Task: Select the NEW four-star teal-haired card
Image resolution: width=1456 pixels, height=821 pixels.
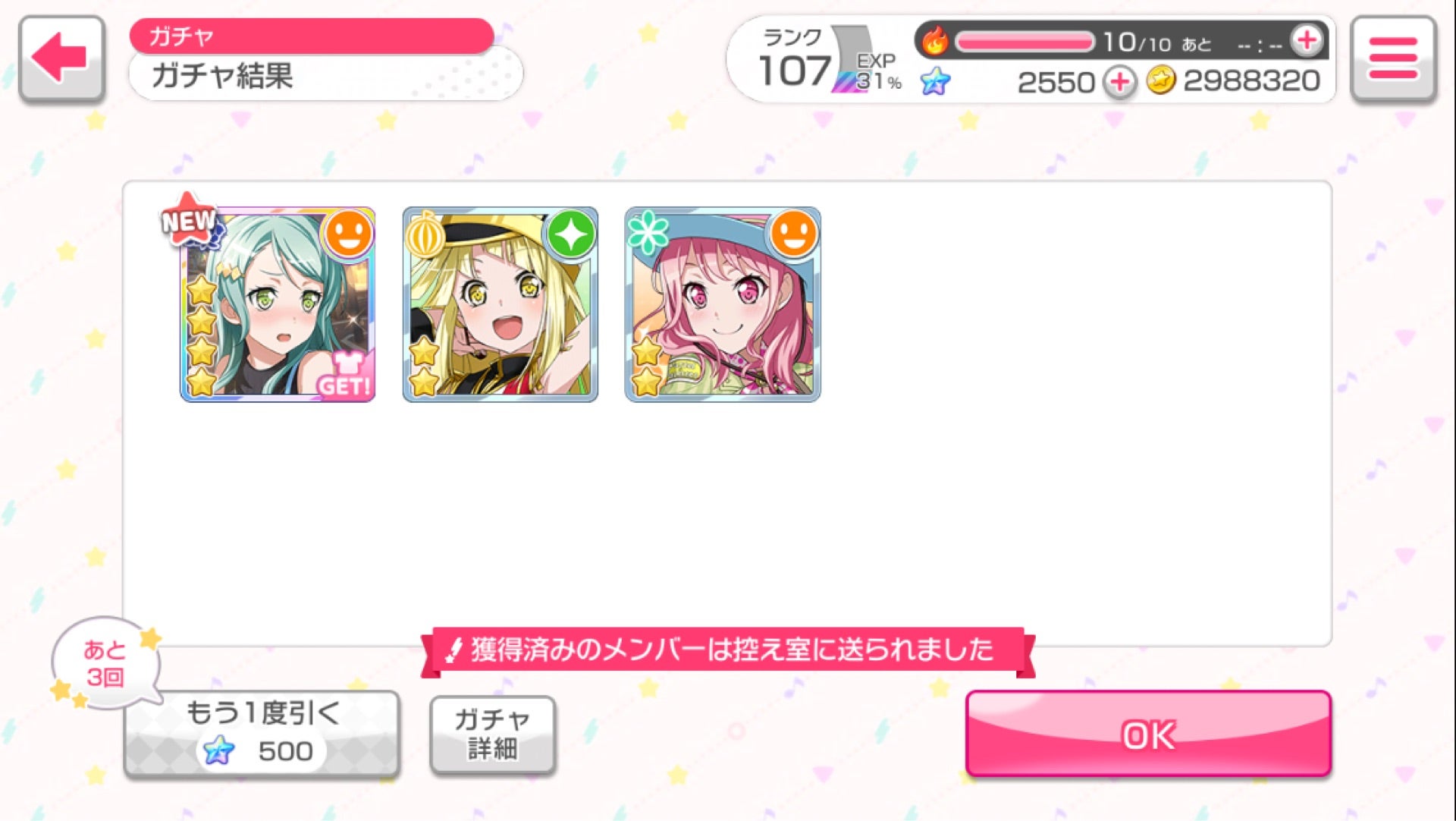Action: click(x=278, y=304)
